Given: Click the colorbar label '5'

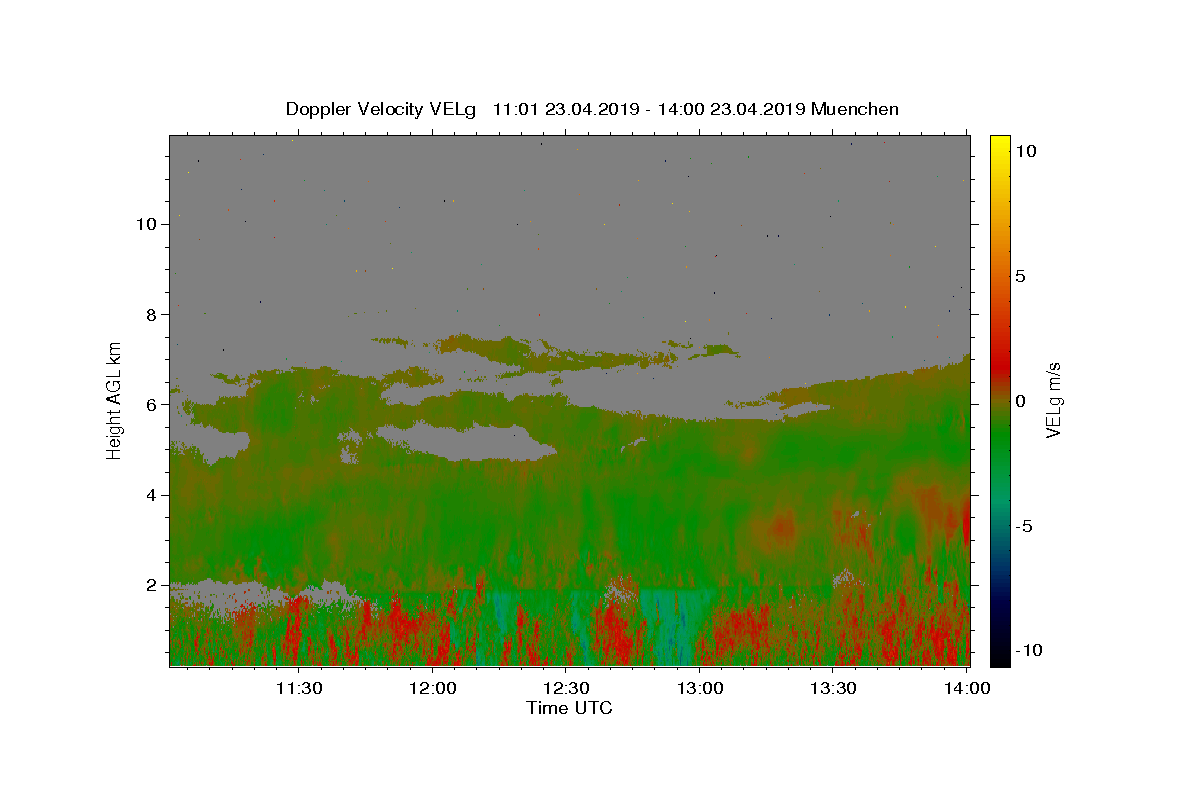Looking at the screenshot, I should [1020, 276].
